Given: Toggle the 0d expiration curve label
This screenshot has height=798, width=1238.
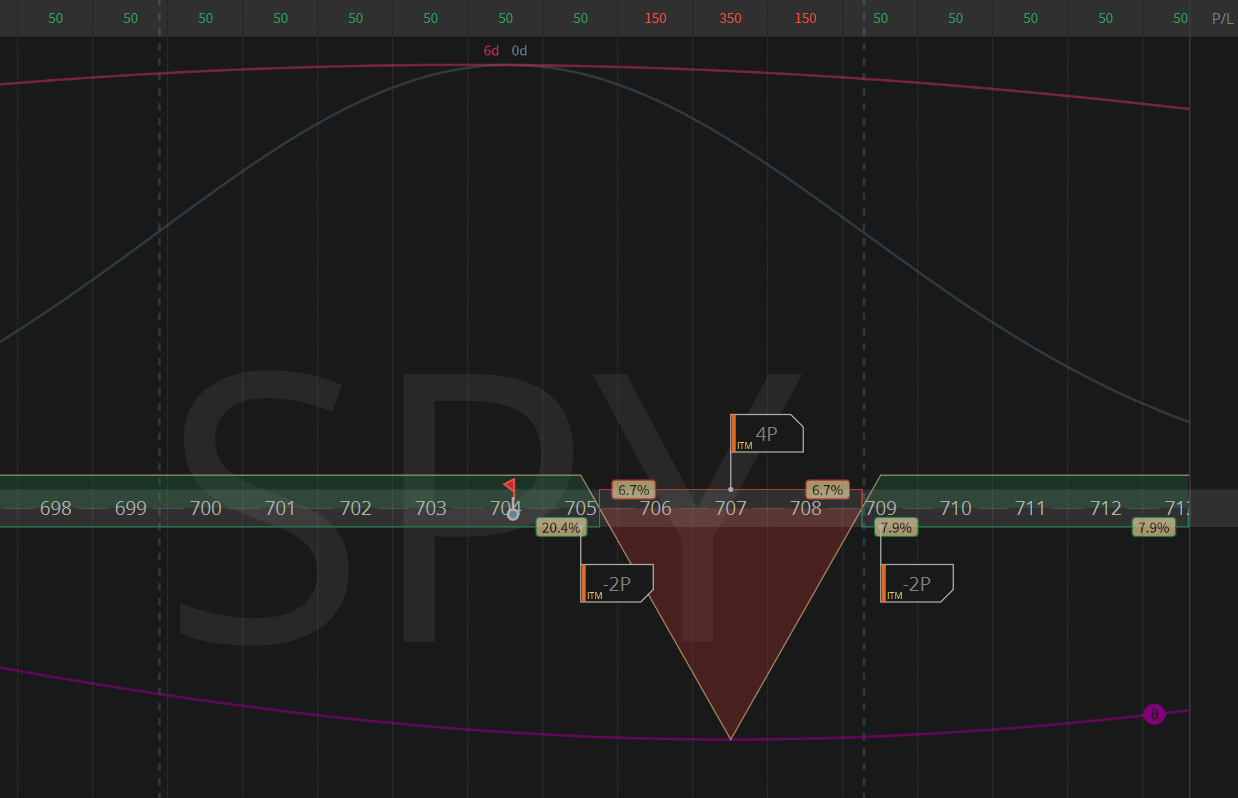Looking at the screenshot, I should pyautogui.click(x=519, y=50).
